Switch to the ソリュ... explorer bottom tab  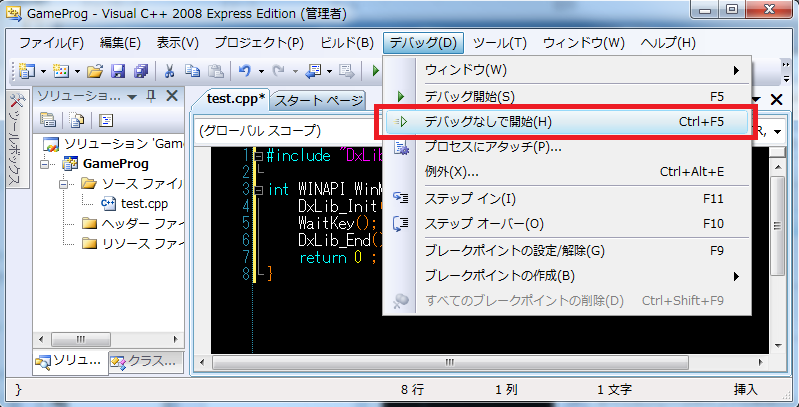(x=71, y=362)
